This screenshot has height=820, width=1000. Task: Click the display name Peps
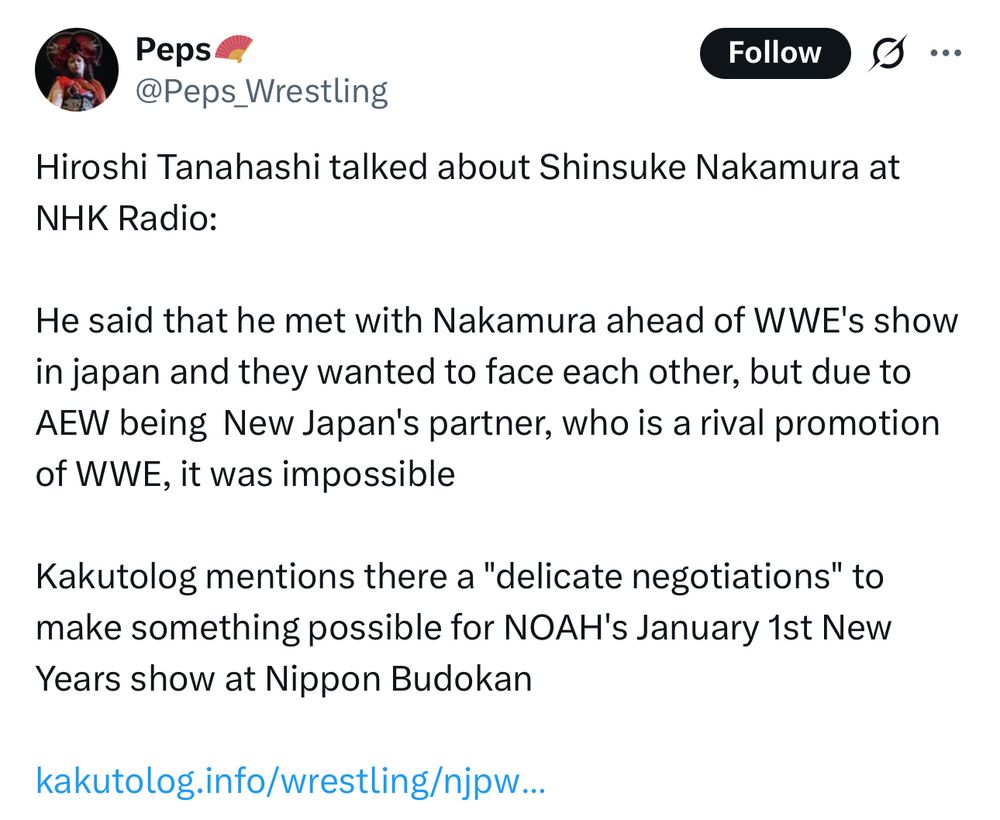point(173,50)
